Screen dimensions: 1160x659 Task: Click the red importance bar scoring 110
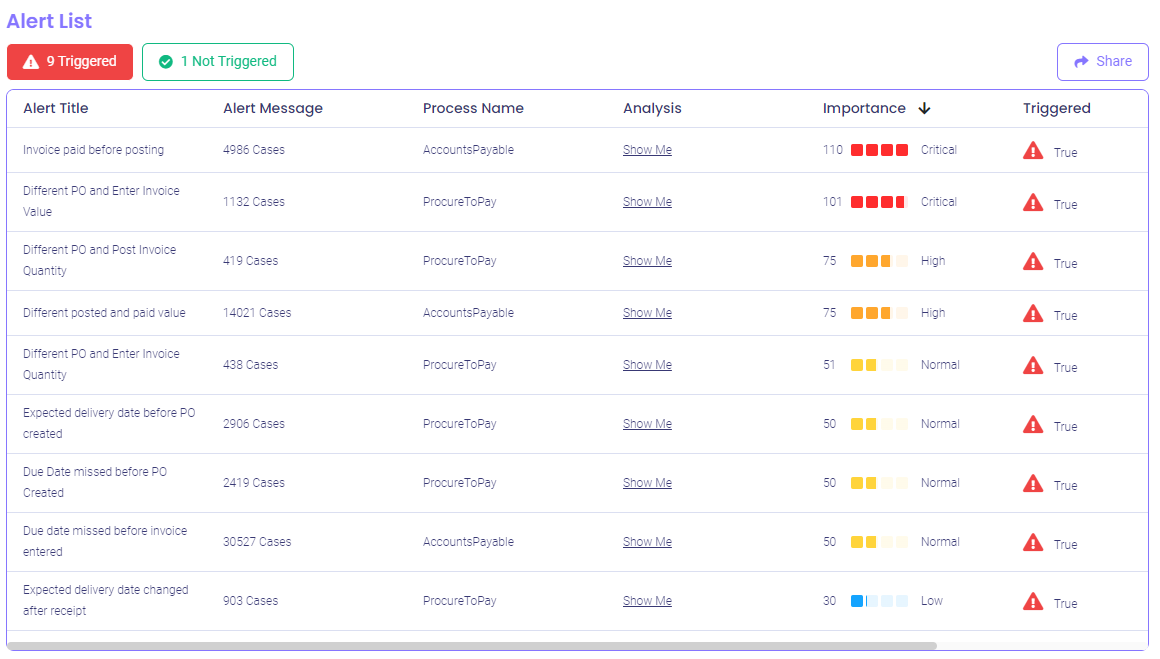click(879, 150)
